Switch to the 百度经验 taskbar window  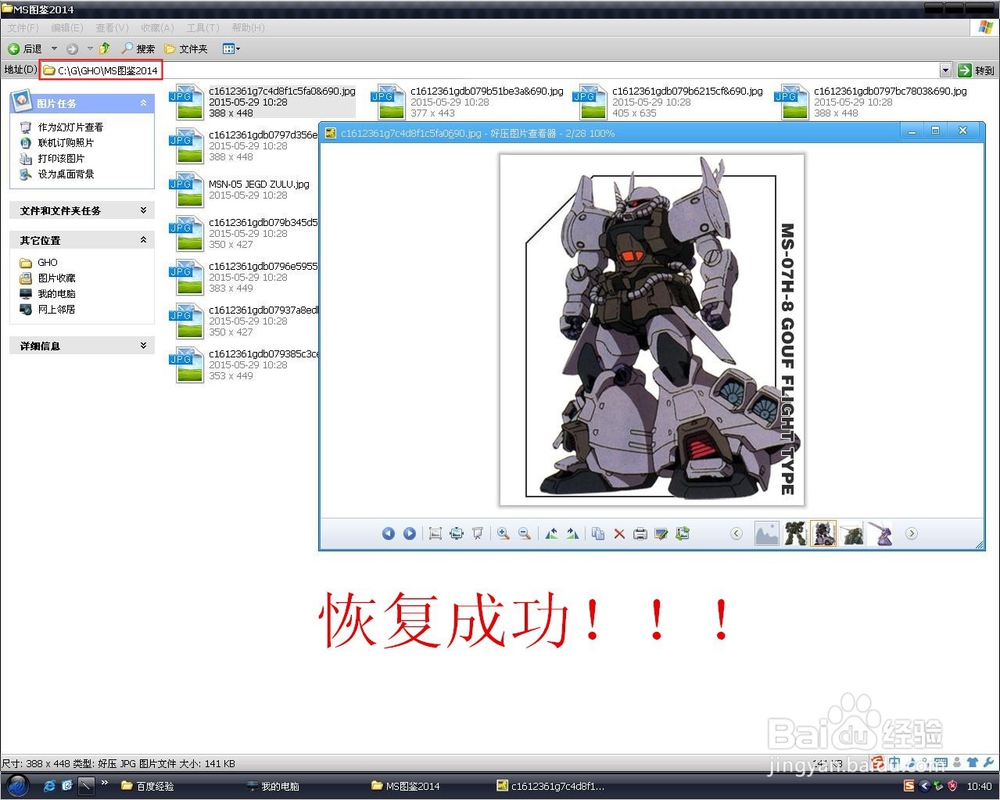(x=148, y=786)
